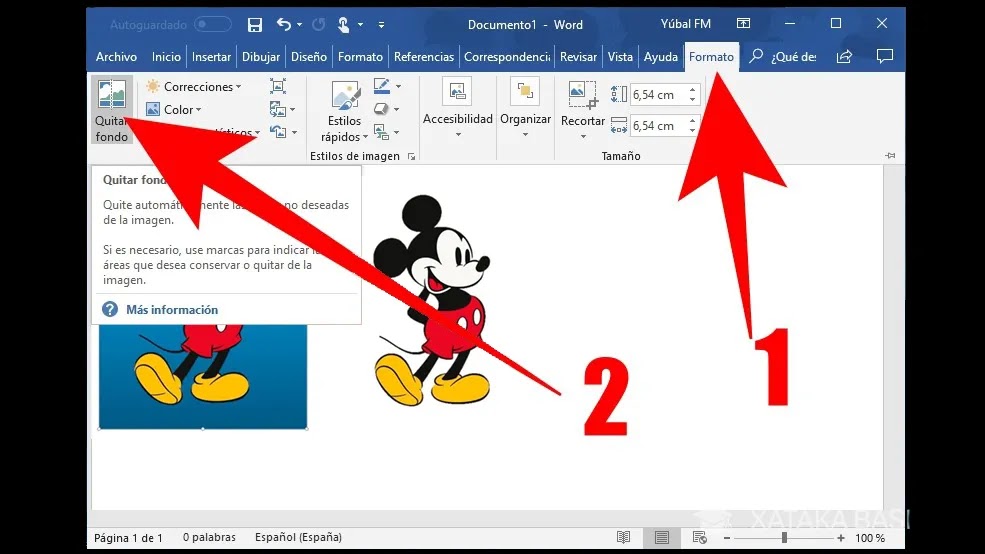
Task: Open ribbon display options icon
Action: [x=743, y=24]
